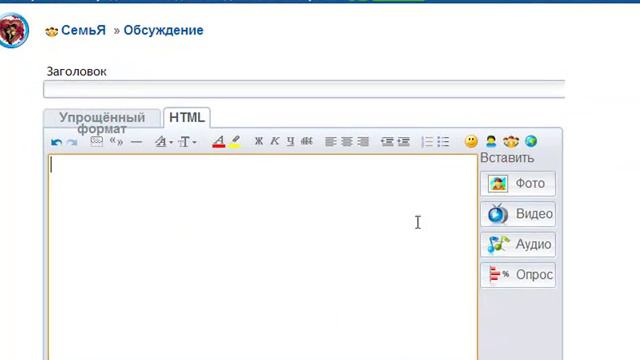Choose text color with red A
The height and width of the screenshot is (360, 640).
point(219,142)
